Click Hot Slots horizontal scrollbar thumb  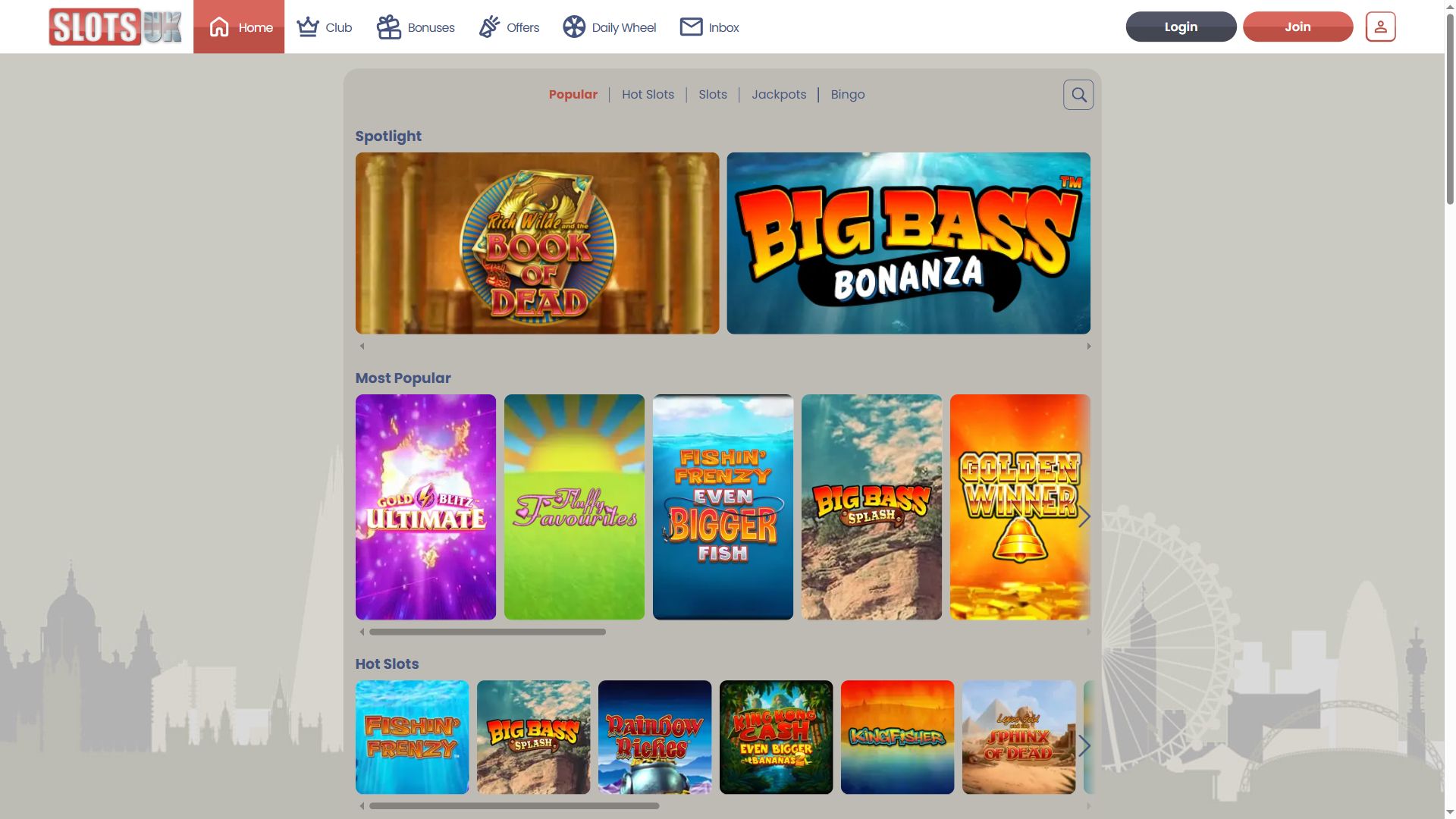click(514, 806)
